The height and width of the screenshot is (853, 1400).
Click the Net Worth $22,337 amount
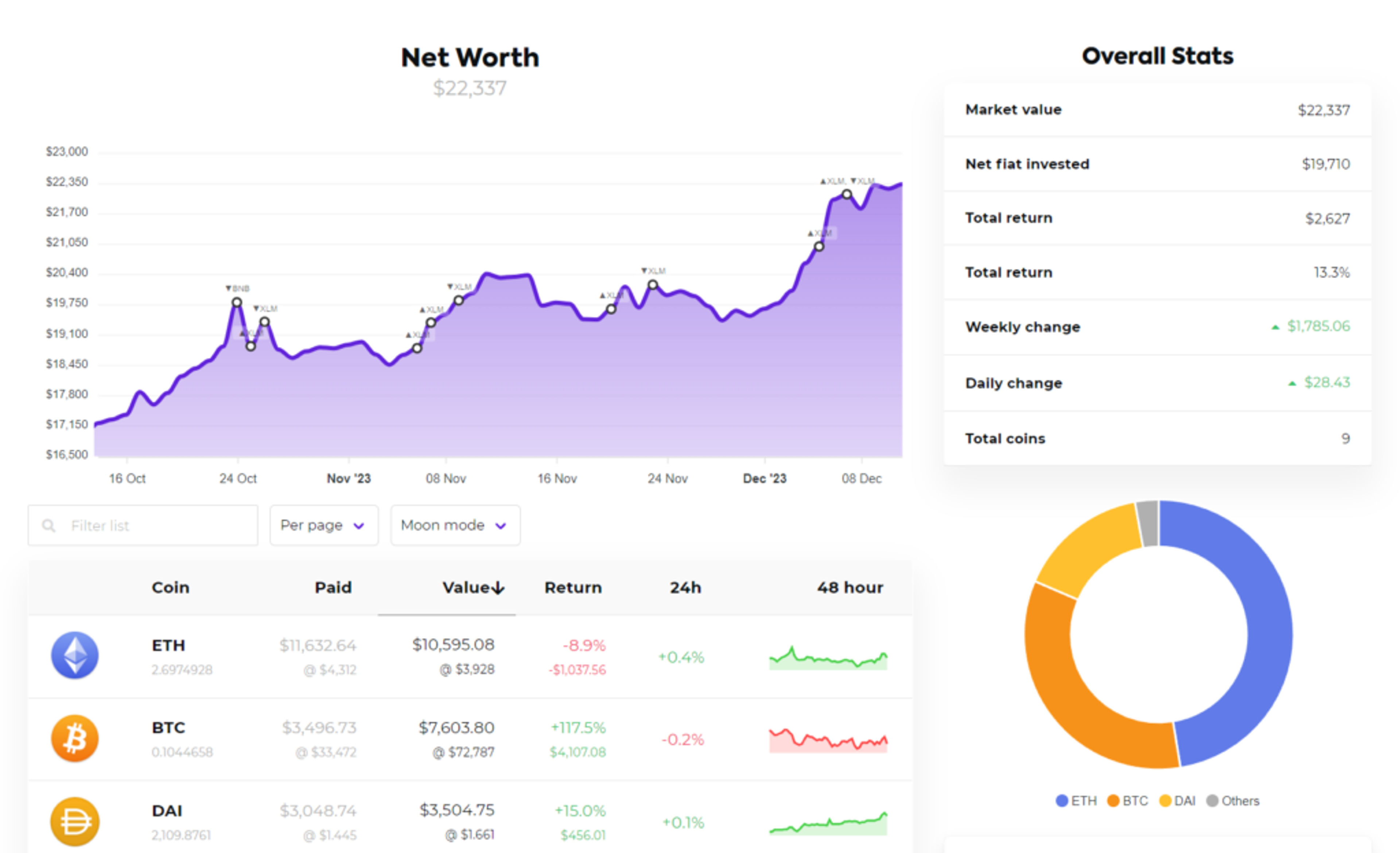[x=469, y=88]
